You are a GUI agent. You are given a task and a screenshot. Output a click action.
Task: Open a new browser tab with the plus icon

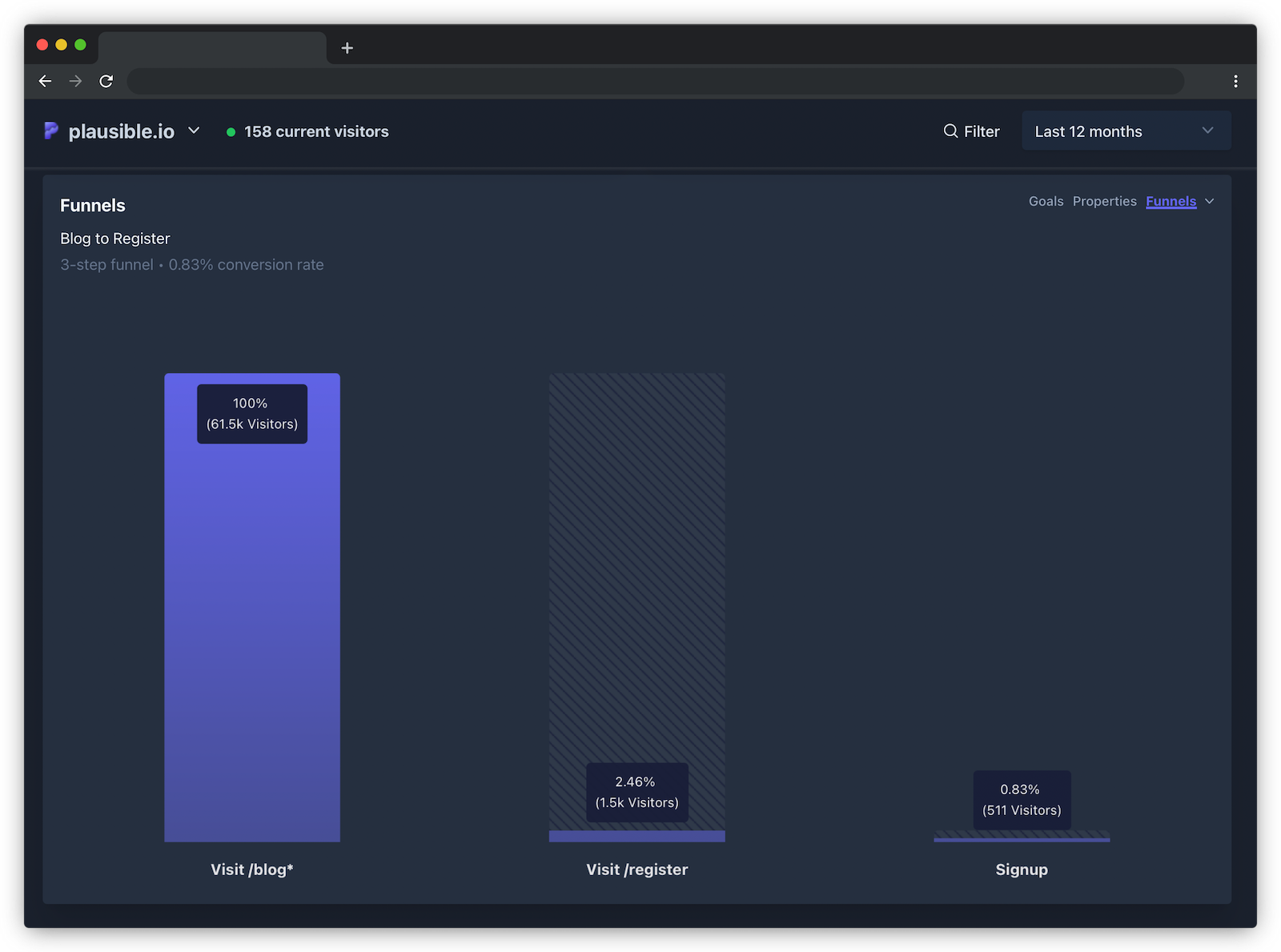[x=347, y=48]
